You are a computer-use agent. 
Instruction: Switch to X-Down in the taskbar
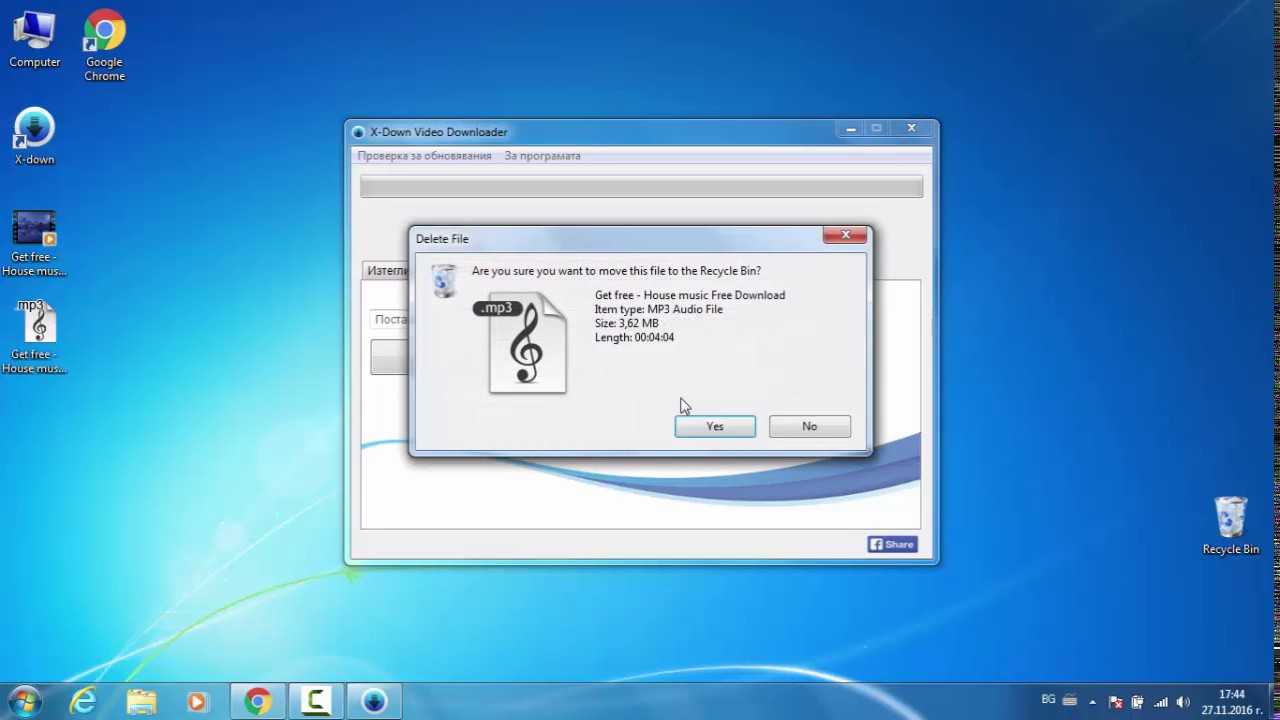coord(374,702)
